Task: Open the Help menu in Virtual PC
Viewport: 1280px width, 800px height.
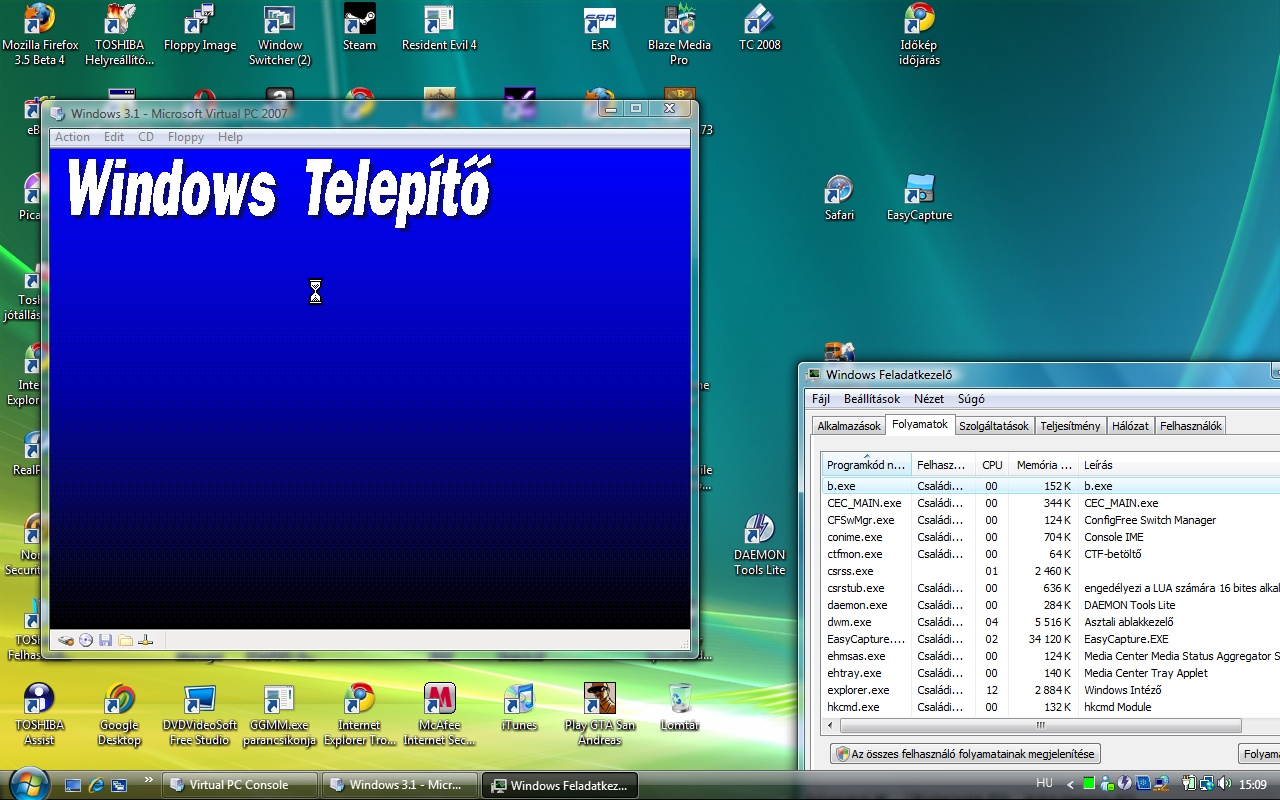Action: point(230,137)
